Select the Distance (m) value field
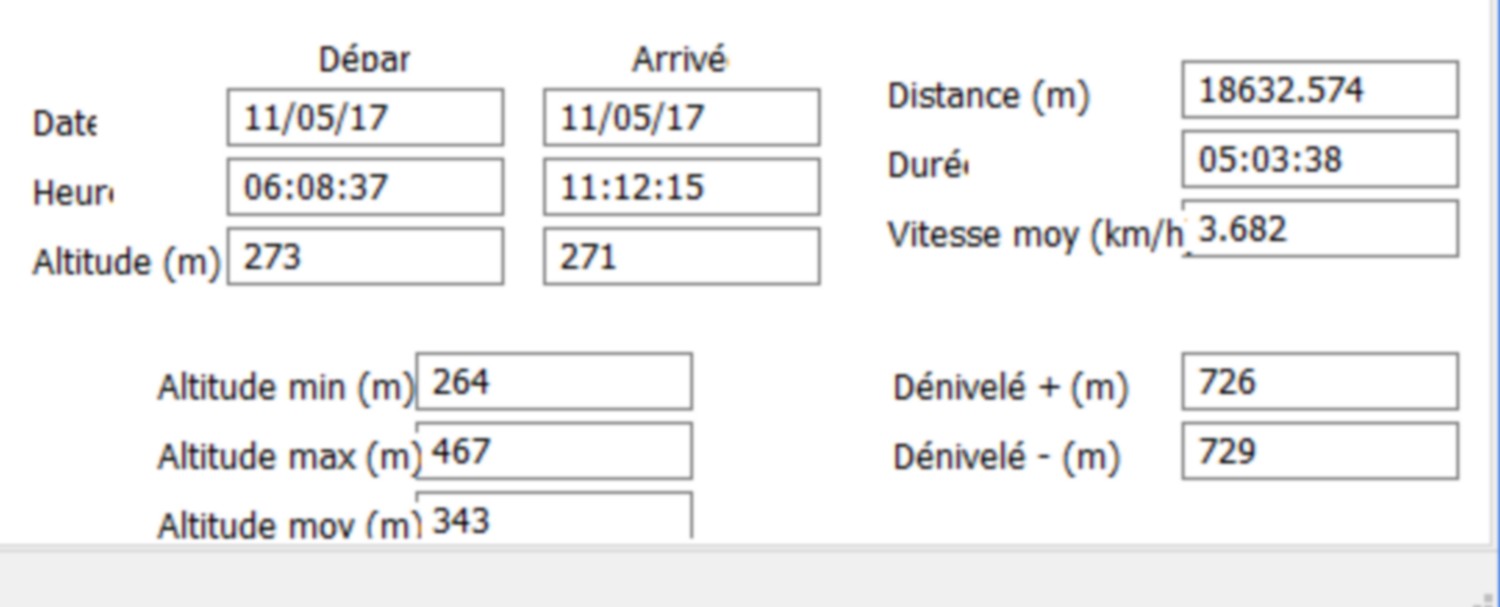Viewport: 1500px width, 607px height. (1320, 90)
